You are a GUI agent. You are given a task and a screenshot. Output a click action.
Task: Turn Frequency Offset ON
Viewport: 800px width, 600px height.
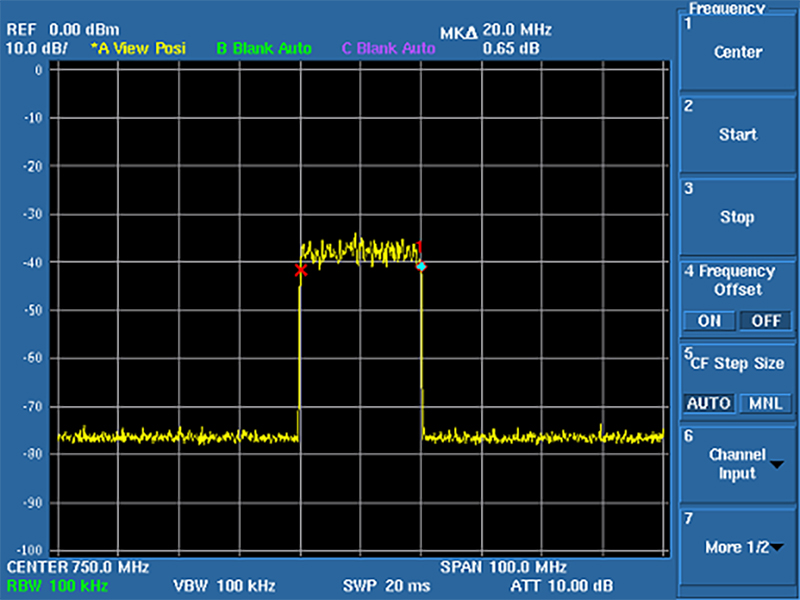coord(709,321)
